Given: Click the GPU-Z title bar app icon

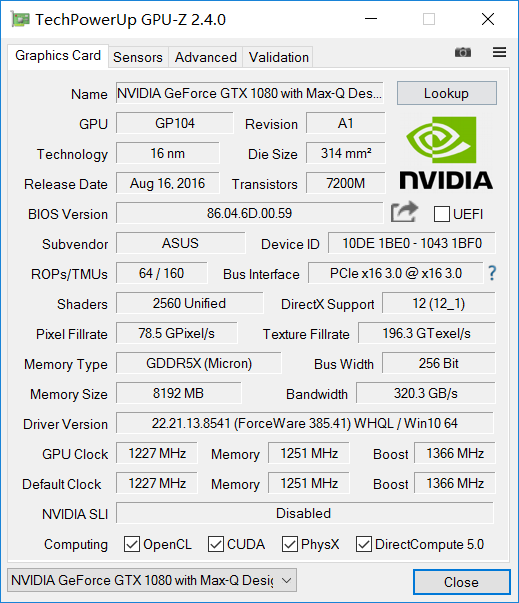Looking at the screenshot, I should (x=20, y=19).
